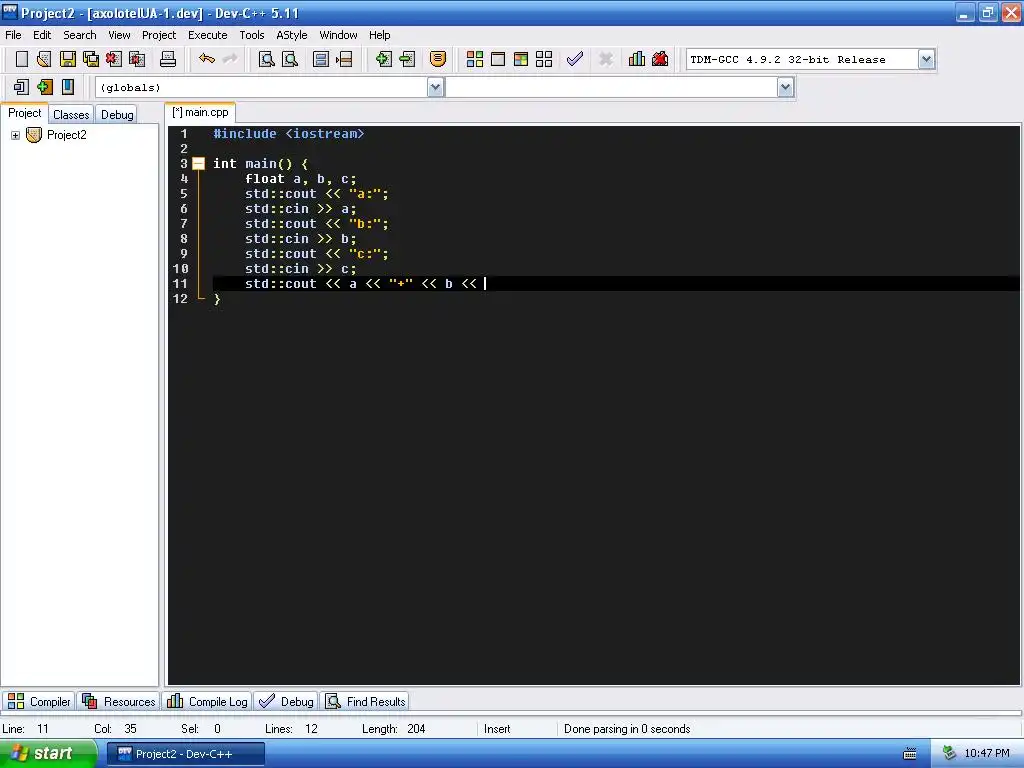Image resolution: width=1024 pixels, height=768 pixels.
Task: Open the bottom Debug tab
Action: pyautogui.click(x=286, y=701)
